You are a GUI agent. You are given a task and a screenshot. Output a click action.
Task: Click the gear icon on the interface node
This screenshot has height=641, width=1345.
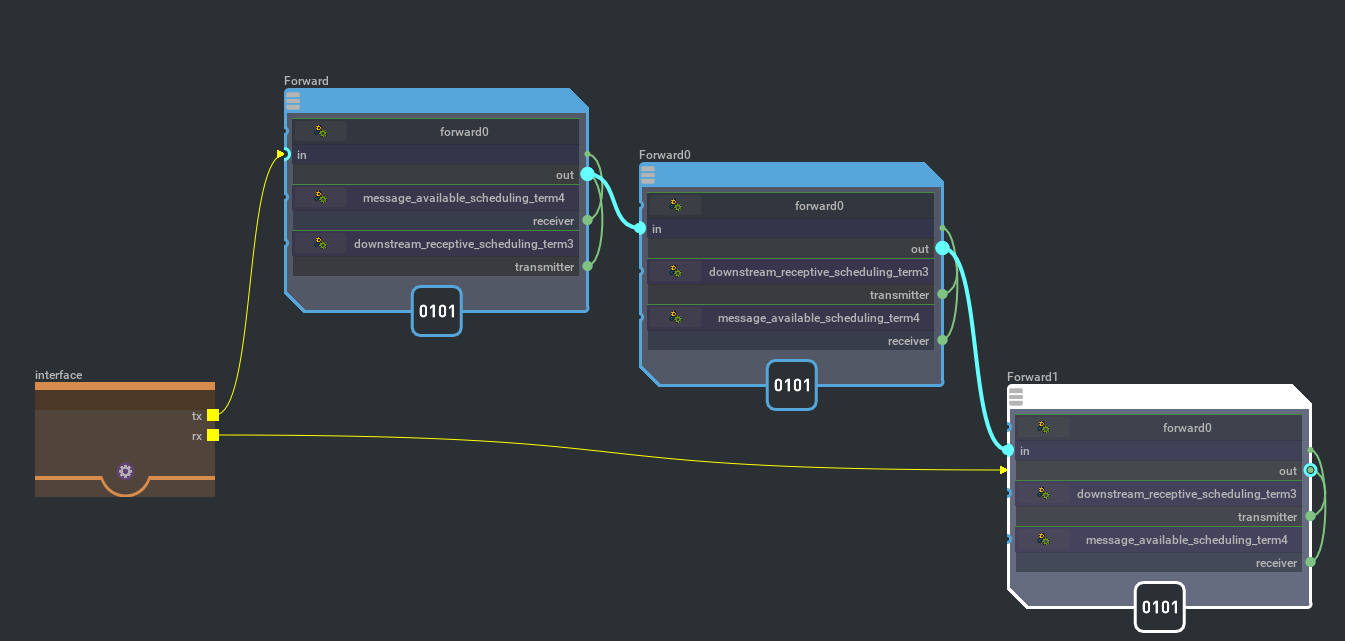125,471
